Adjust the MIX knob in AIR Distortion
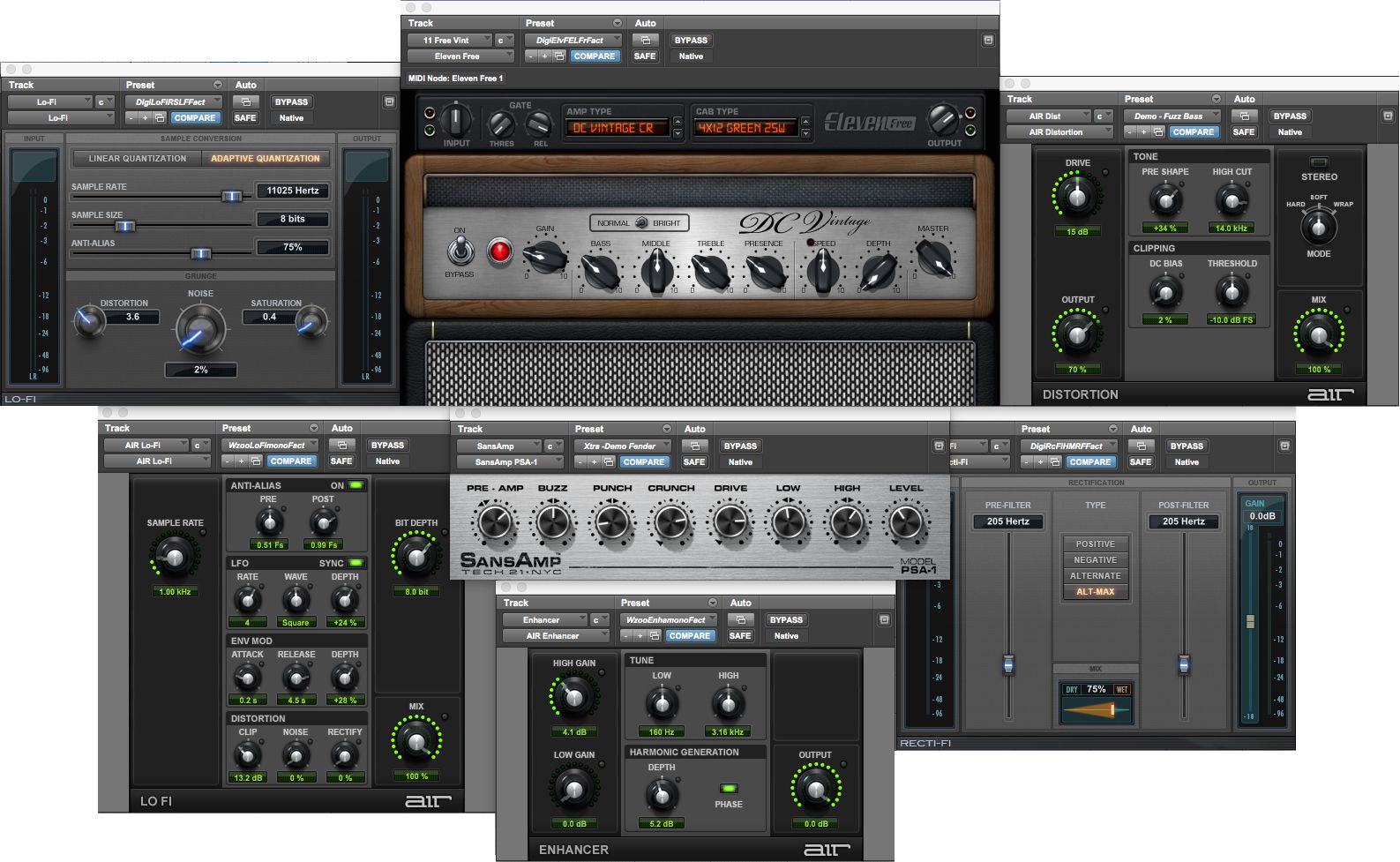This screenshot has width=1400, height=862. [1318, 334]
